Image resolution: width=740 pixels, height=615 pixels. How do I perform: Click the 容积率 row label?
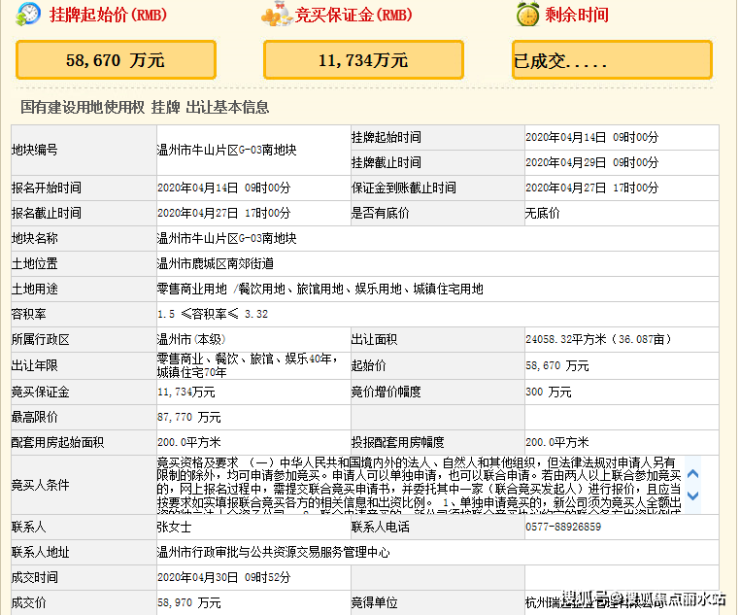(x=29, y=314)
